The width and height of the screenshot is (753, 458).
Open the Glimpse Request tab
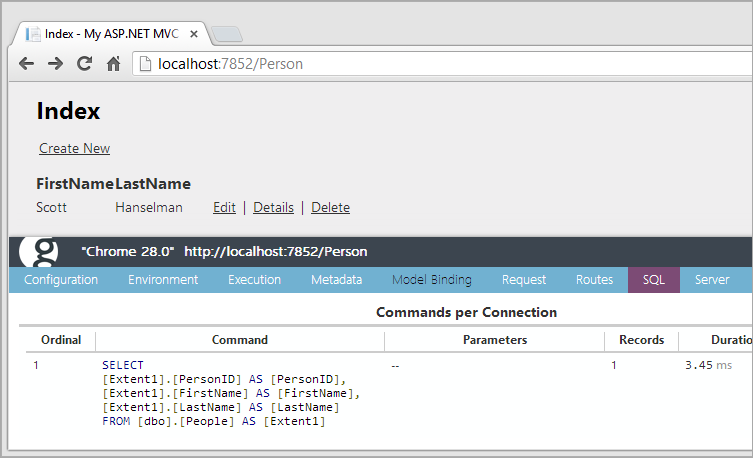tap(524, 280)
